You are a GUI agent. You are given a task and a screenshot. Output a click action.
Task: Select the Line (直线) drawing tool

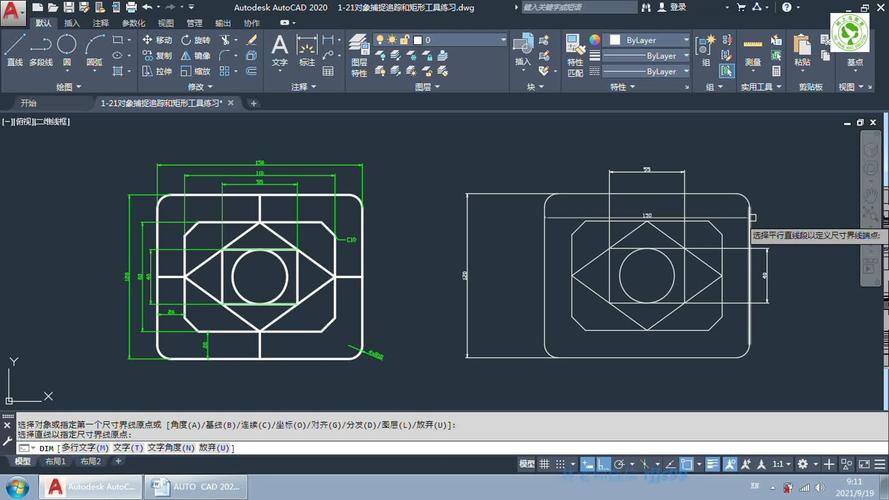pyautogui.click(x=15, y=50)
